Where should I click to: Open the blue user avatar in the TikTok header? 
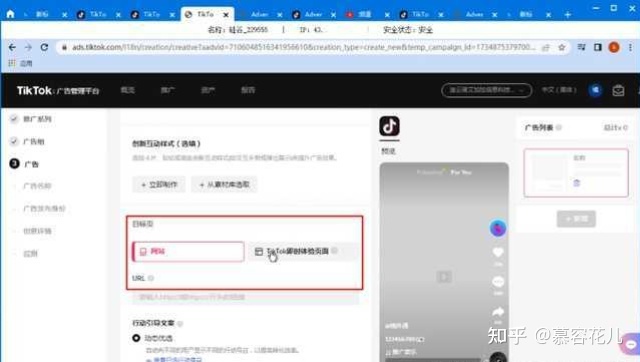pos(596,90)
